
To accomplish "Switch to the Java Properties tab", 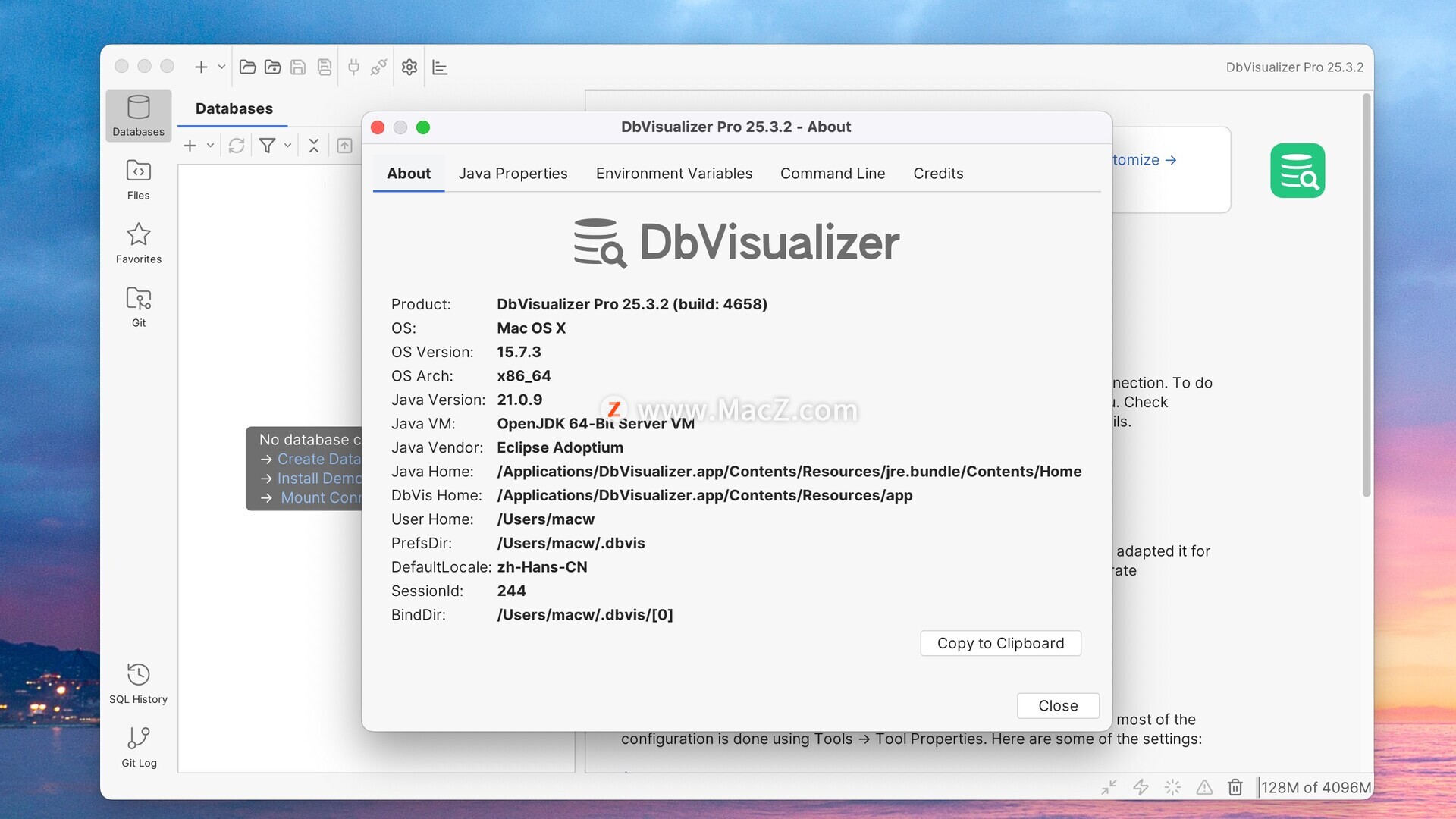I will pyautogui.click(x=513, y=174).
